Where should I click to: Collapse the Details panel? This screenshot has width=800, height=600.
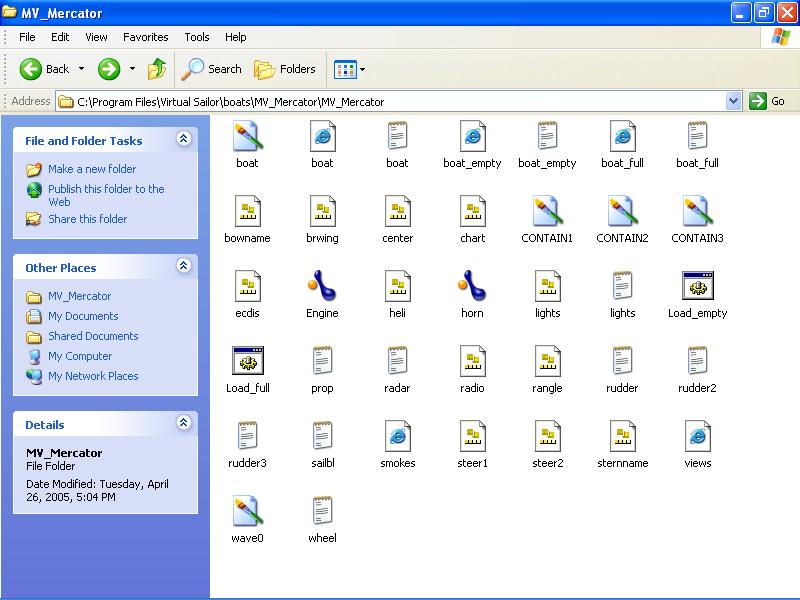184,422
